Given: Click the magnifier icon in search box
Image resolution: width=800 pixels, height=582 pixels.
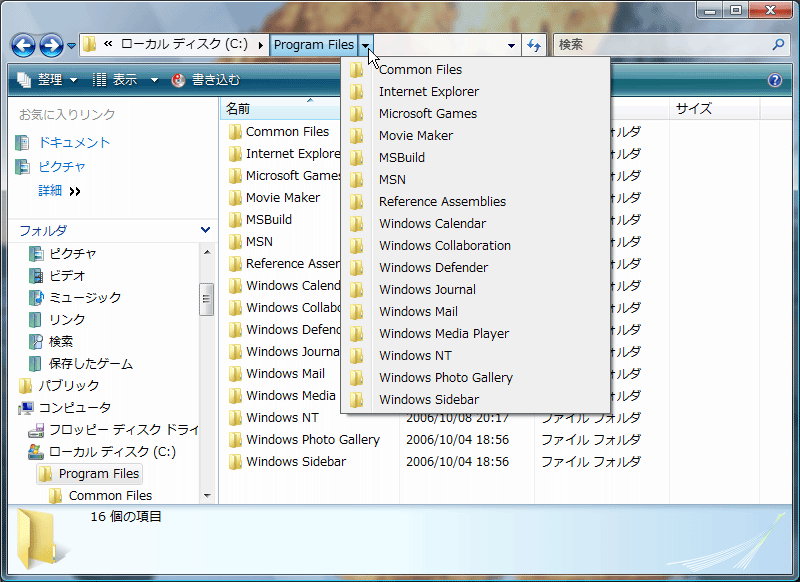Looking at the screenshot, I should pos(778,45).
